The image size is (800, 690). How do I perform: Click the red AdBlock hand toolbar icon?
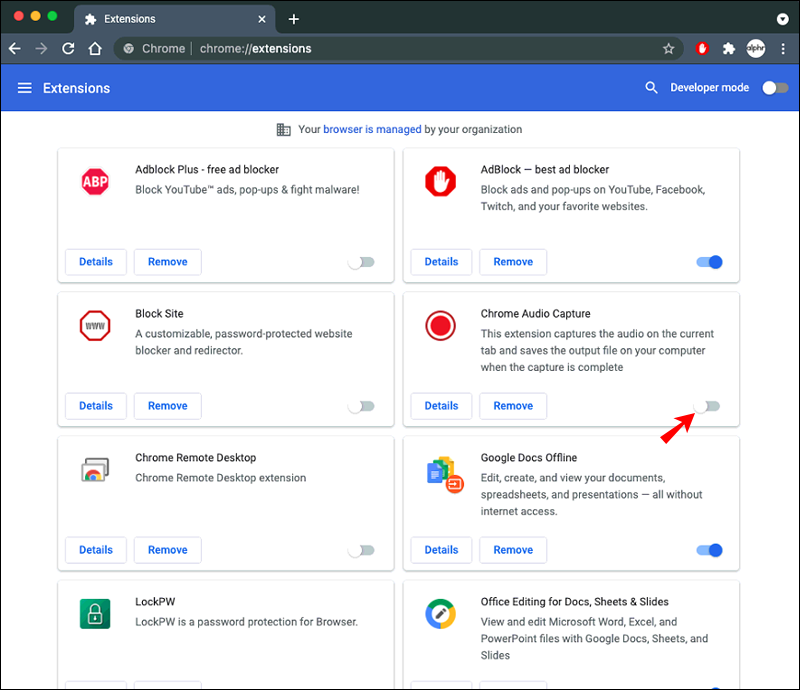click(703, 48)
